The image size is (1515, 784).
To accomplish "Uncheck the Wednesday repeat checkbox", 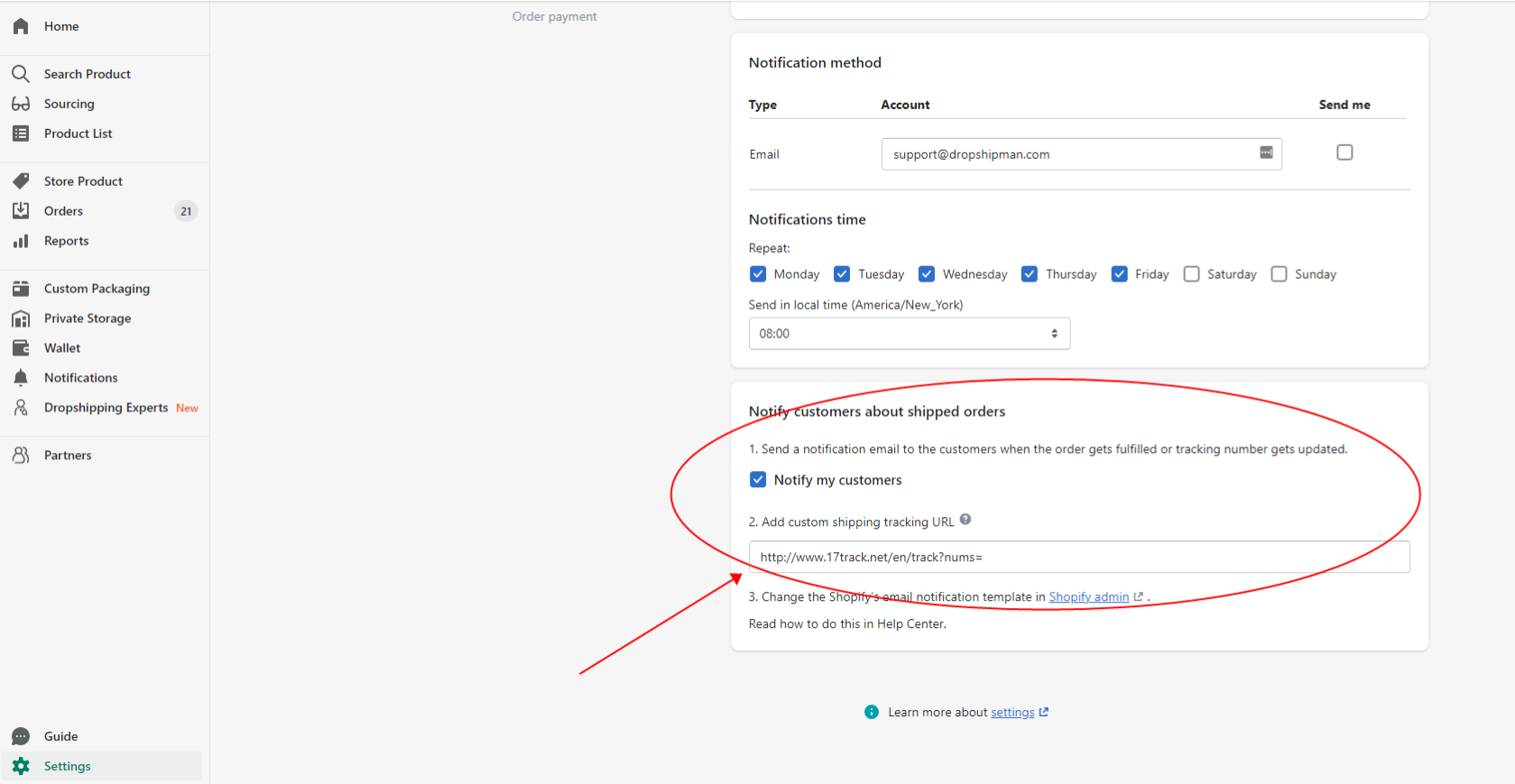I will pos(927,274).
